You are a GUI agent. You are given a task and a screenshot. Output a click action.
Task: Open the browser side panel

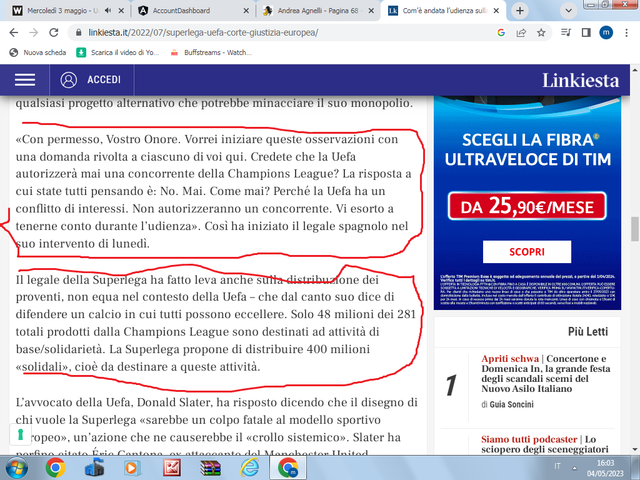[x=586, y=33]
